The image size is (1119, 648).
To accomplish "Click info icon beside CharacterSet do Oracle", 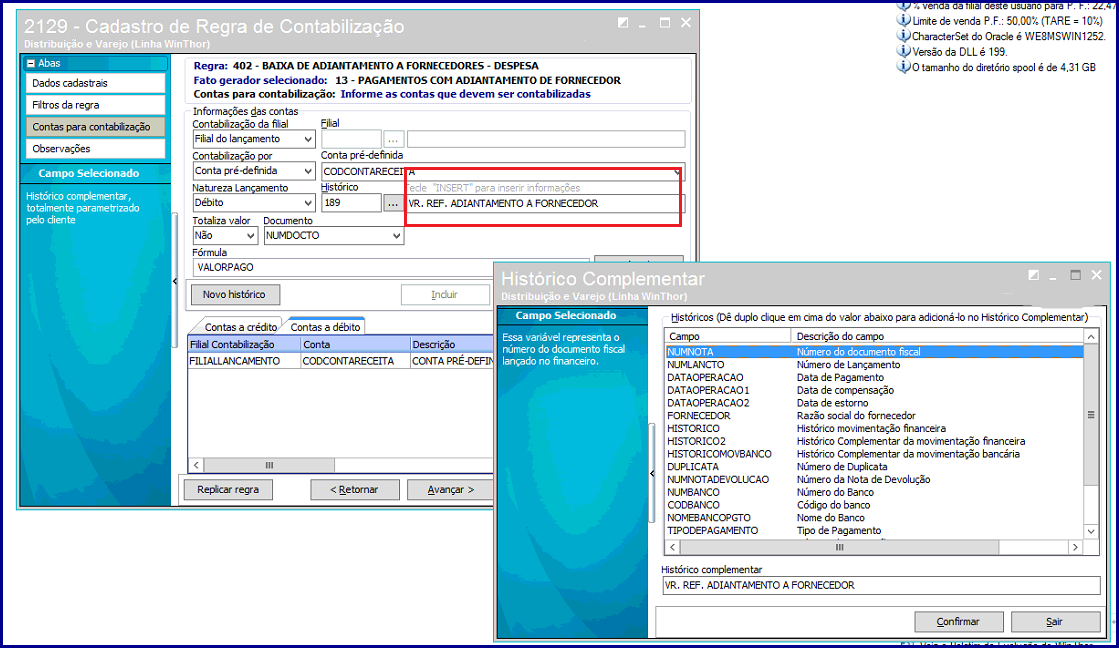I will coord(903,36).
